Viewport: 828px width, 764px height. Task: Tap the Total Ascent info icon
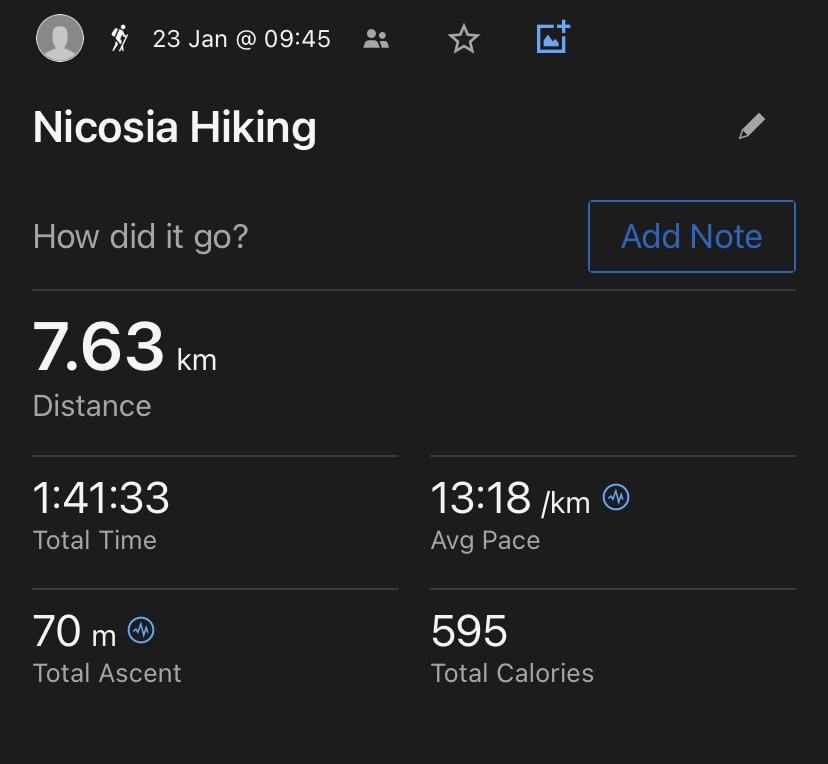(x=141, y=630)
